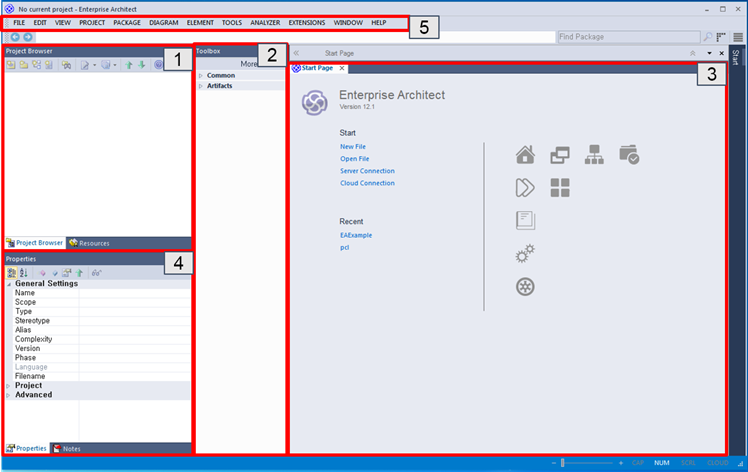This screenshot has width=748, height=472.
Task: Open the DIAGRAM menu
Action: coord(164,22)
